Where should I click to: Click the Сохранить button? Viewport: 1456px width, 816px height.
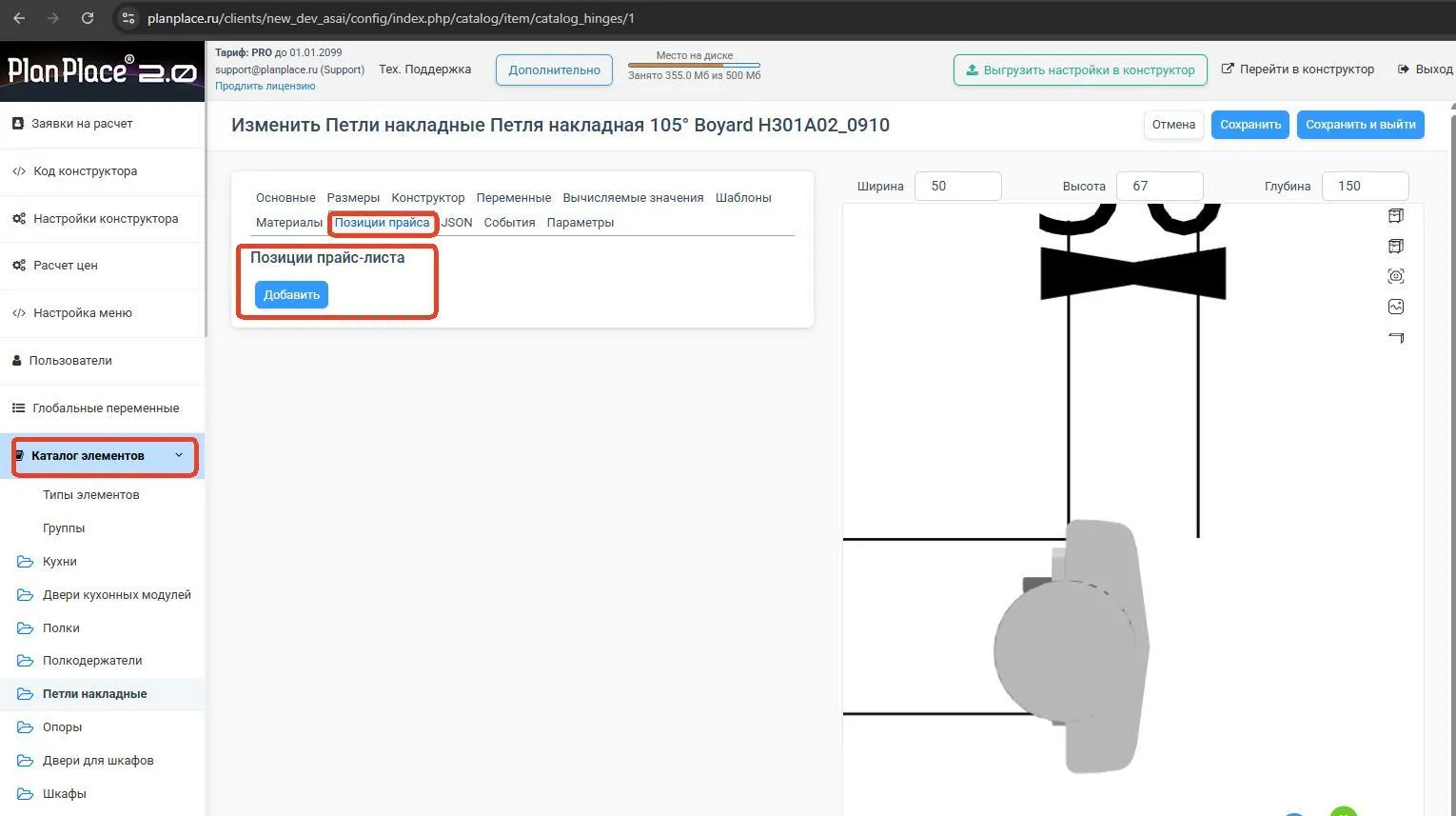[1250, 125]
